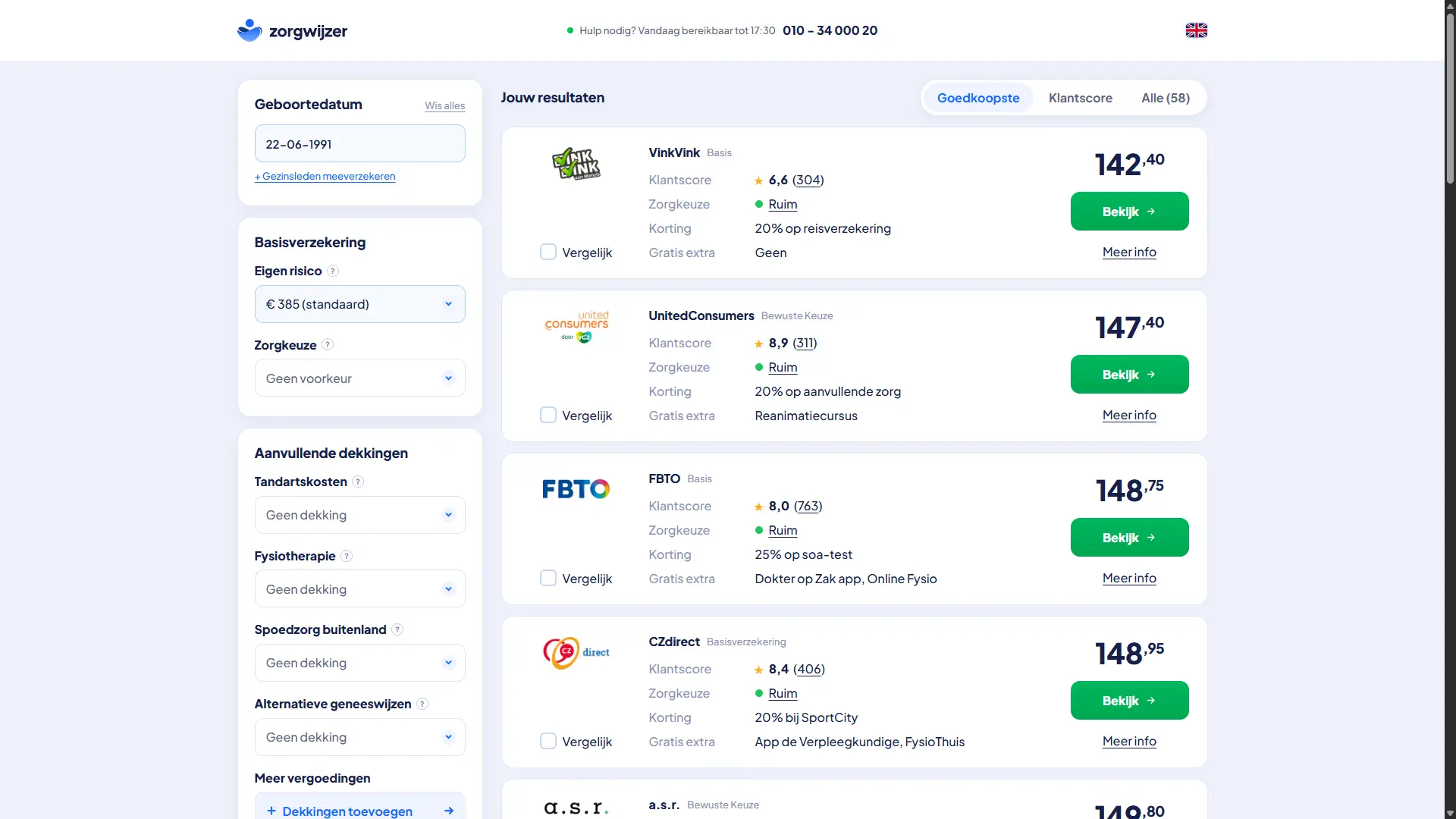Expand the Tandartskosten coverage dropdown
Image resolution: width=1456 pixels, height=819 pixels.
pos(359,515)
